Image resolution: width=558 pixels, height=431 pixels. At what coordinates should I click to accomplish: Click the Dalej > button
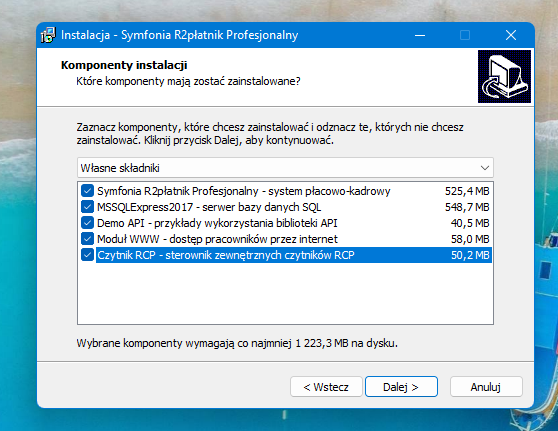click(x=401, y=387)
